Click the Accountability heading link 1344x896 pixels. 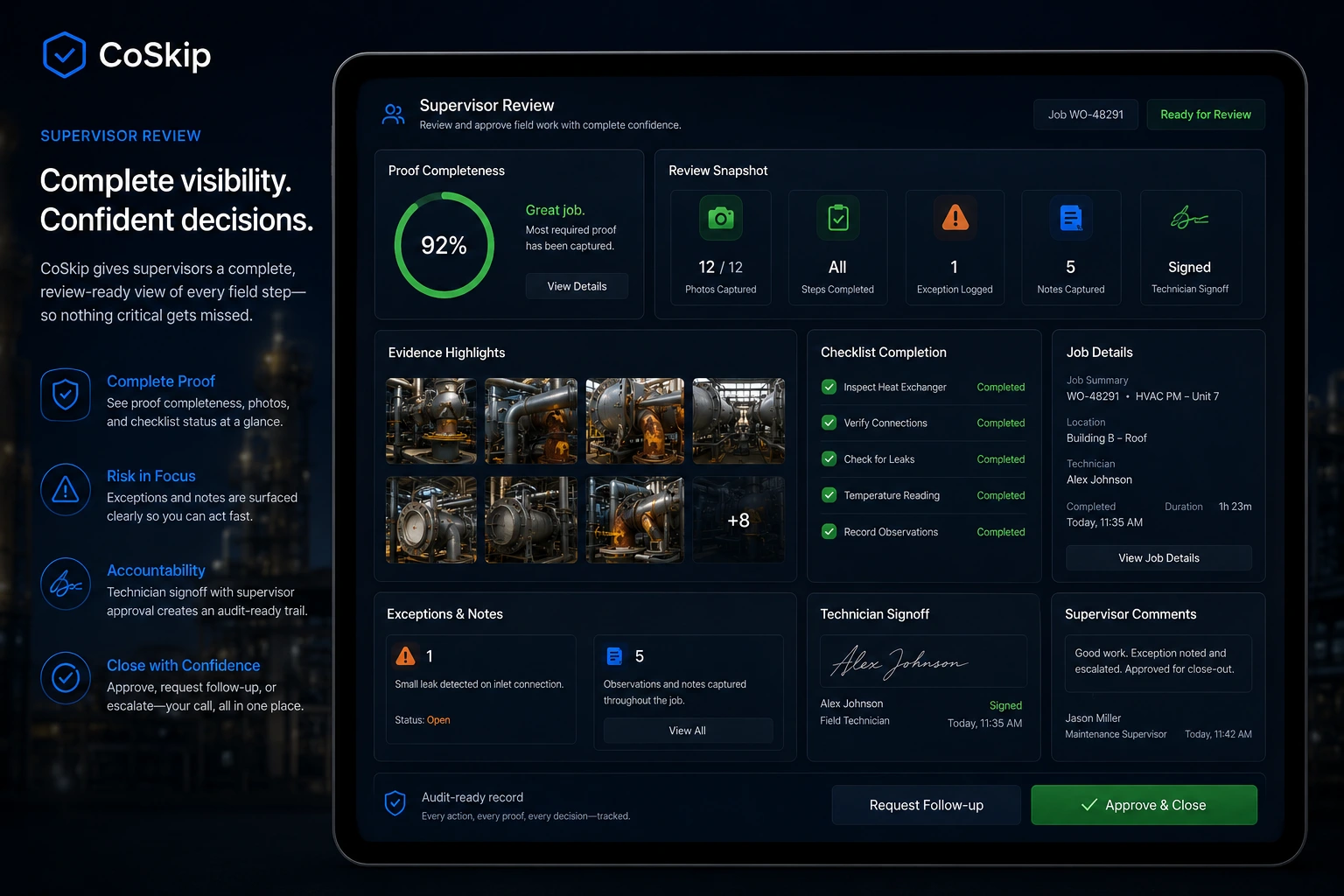point(156,570)
